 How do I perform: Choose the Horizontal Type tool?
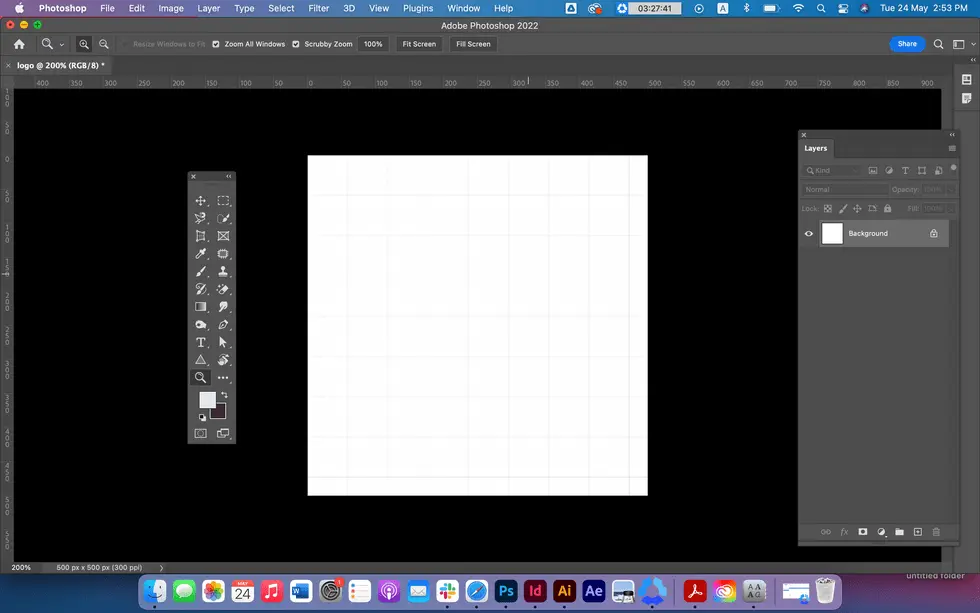coord(201,342)
